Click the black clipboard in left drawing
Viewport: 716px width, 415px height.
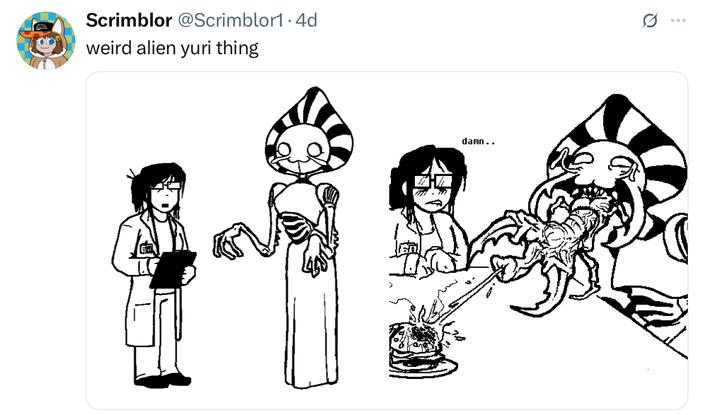pos(173,269)
